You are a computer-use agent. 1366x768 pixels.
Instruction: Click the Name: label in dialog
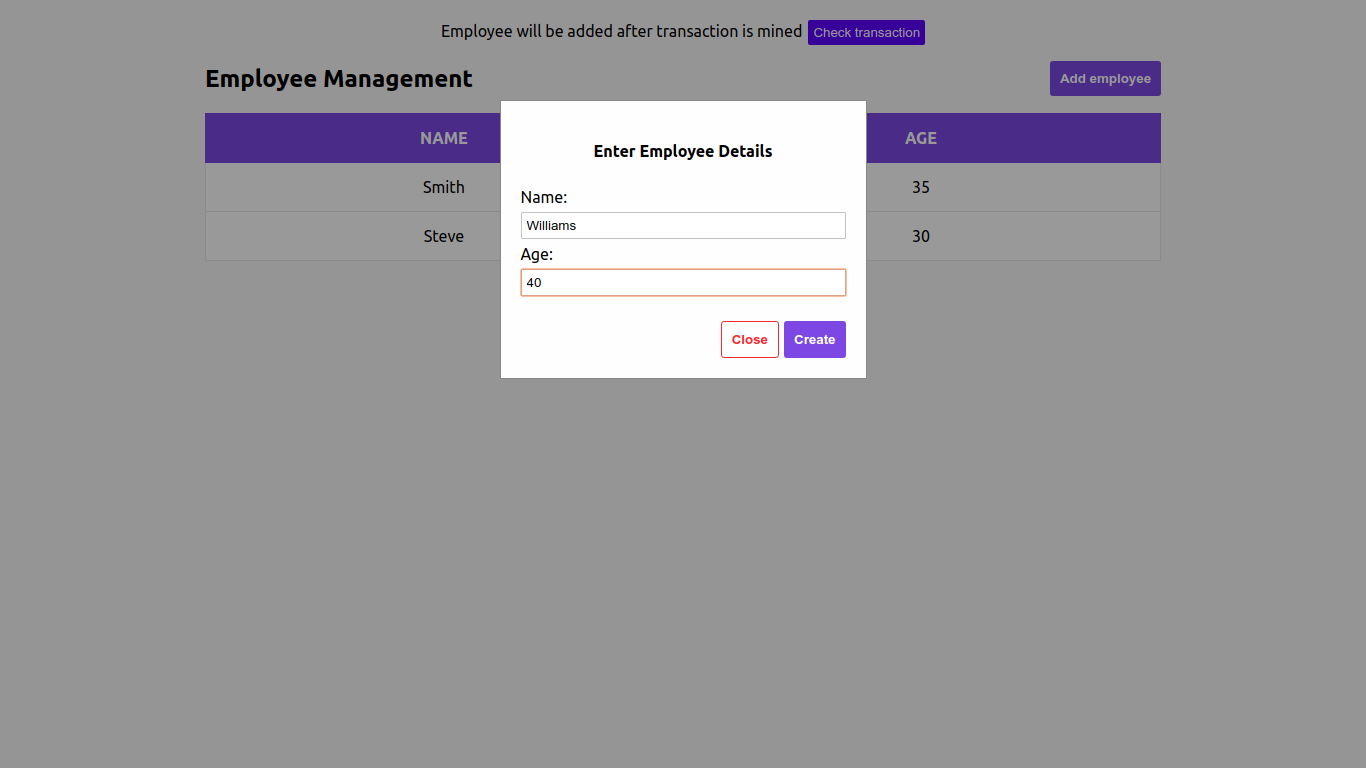point(544,197)
